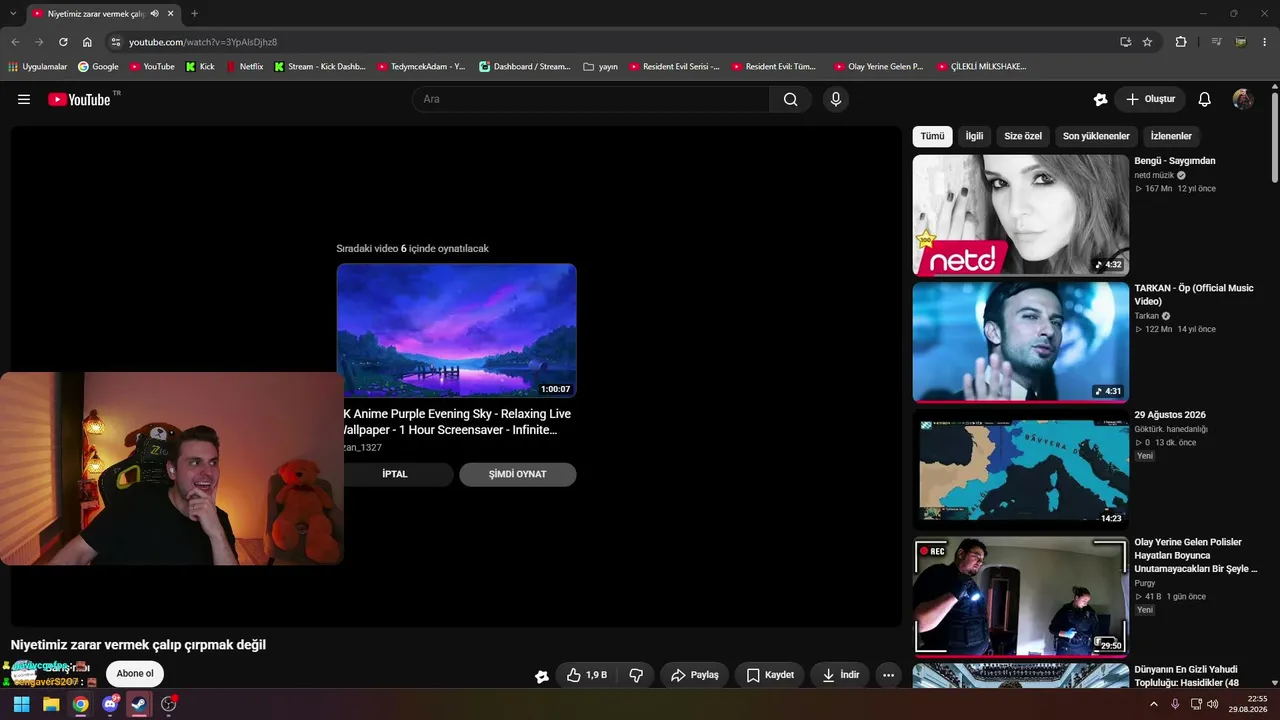
Task: Click the Chrome address bar URL
Action: pyautogui.click(x=203, y=42)
